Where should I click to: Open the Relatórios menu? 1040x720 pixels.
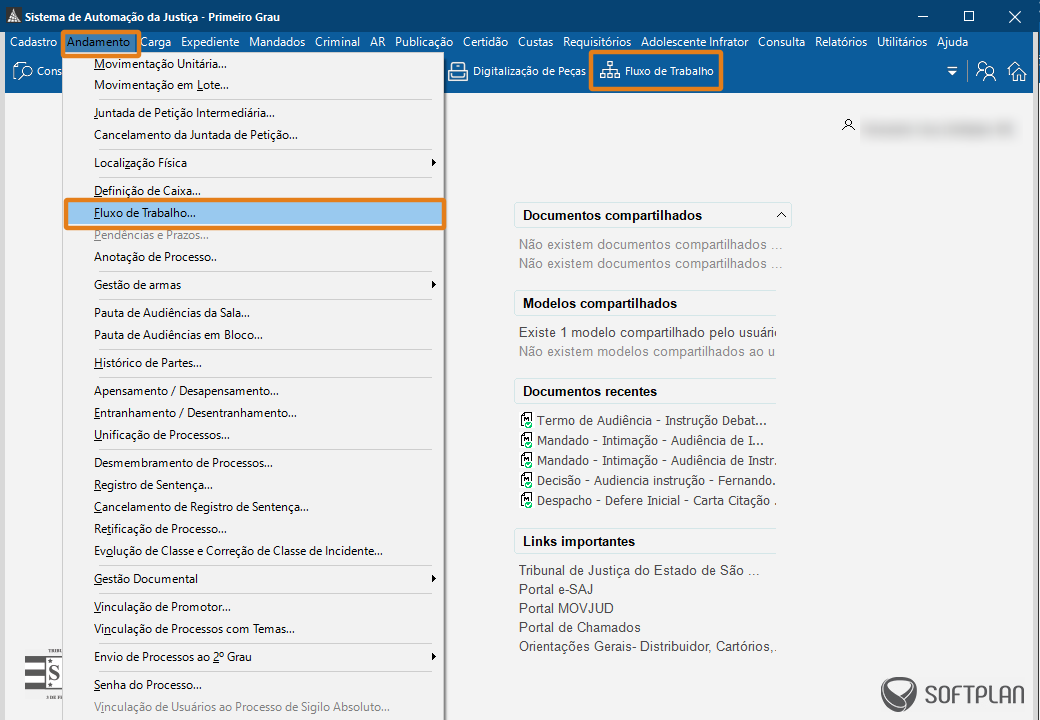[841, 42]
